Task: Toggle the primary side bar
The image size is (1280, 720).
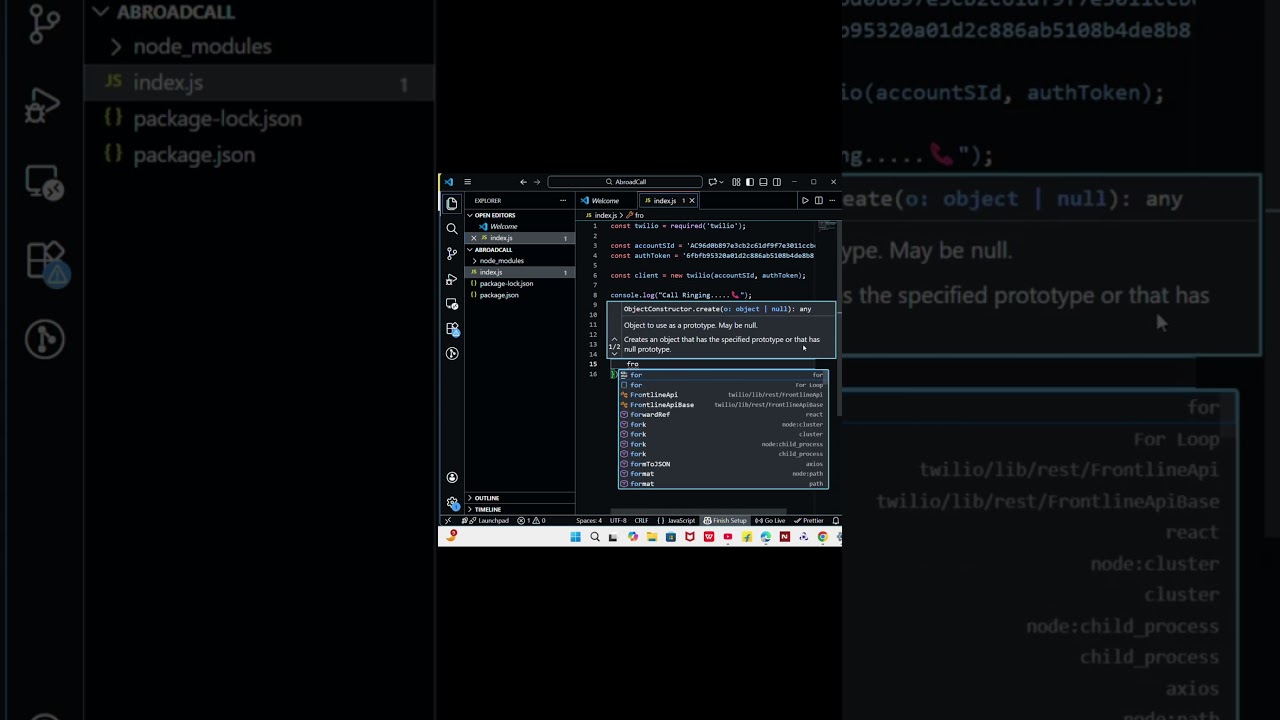Action: (x=750, y=182)
